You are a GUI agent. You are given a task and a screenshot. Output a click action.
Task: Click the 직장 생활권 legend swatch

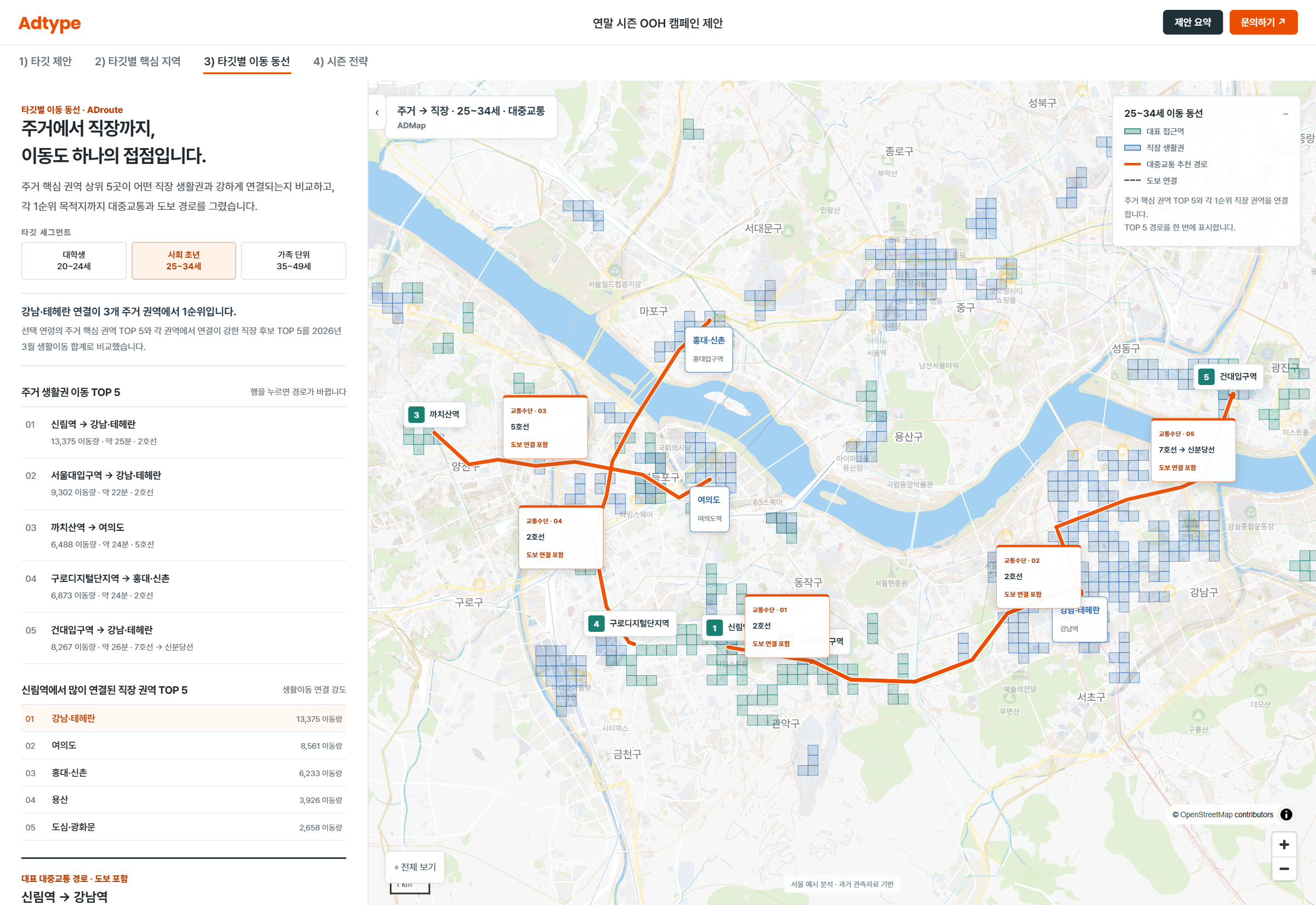[1132, 148]
